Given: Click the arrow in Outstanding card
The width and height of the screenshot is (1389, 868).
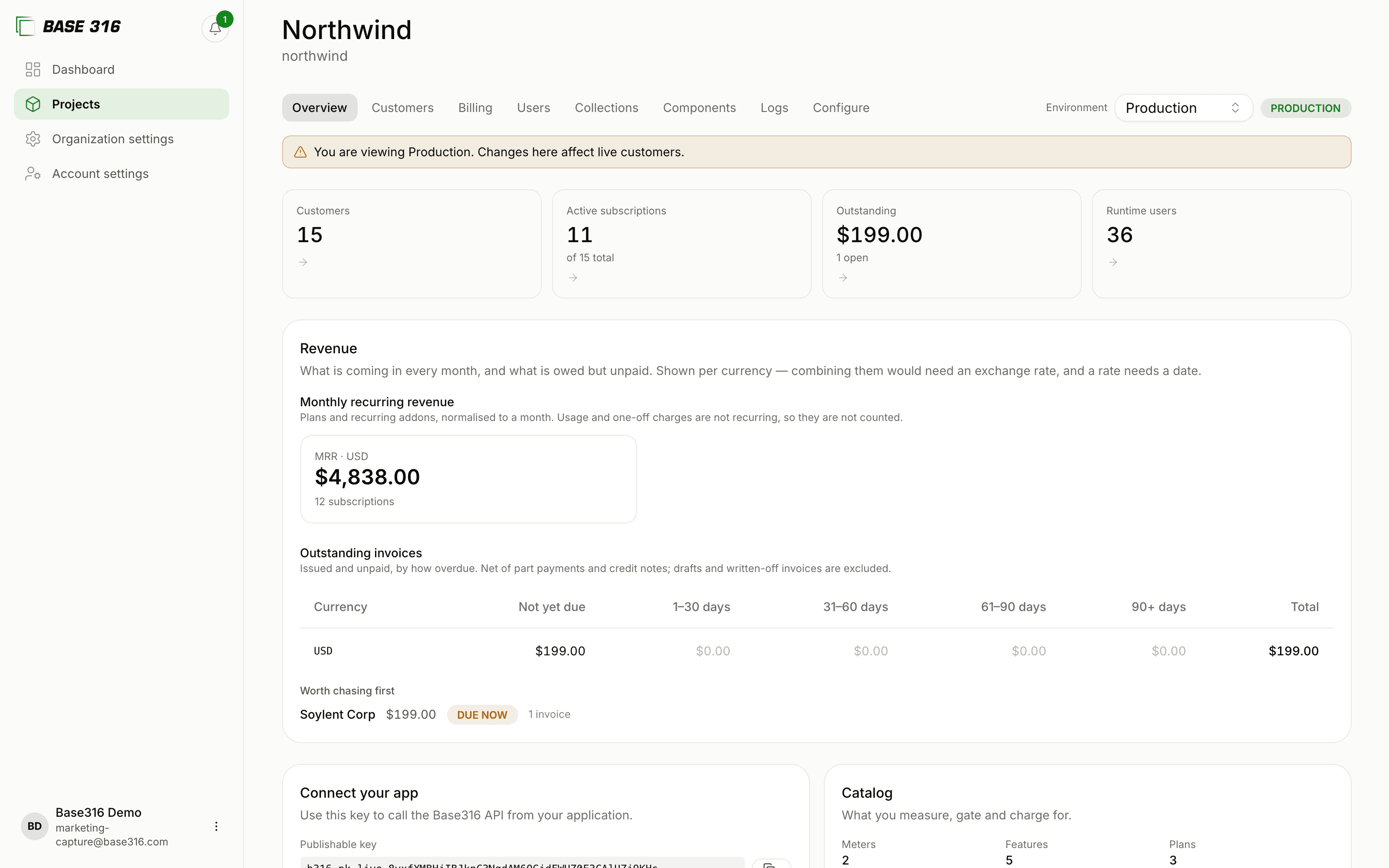Looking at the screenshot, I should pos(843,278).
